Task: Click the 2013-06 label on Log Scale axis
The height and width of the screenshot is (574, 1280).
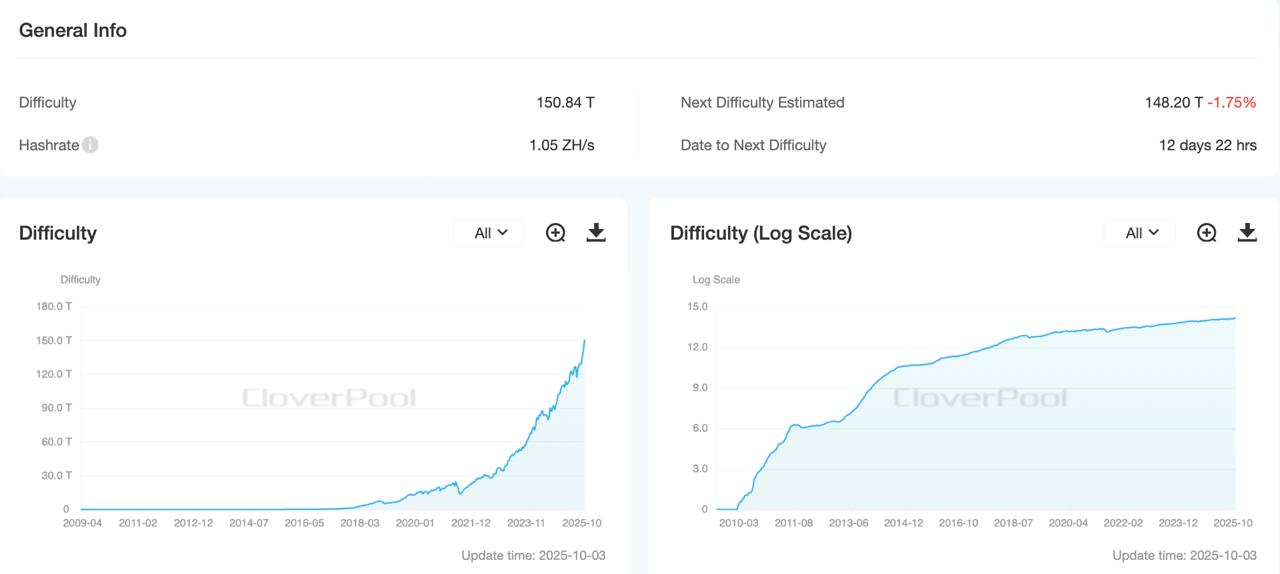Action: click(848, 523)
